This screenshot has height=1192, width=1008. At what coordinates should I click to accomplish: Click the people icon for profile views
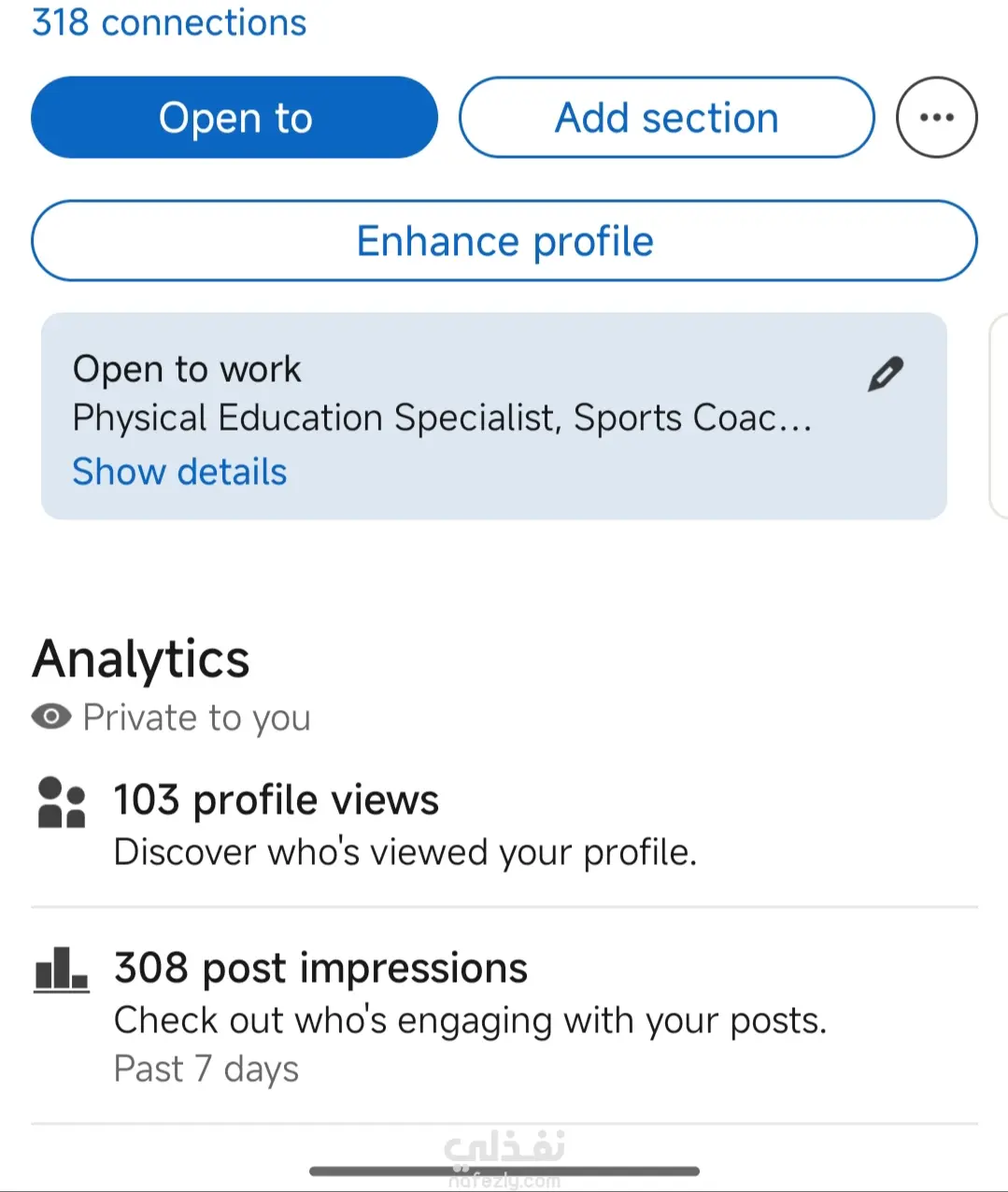(61, 802)
